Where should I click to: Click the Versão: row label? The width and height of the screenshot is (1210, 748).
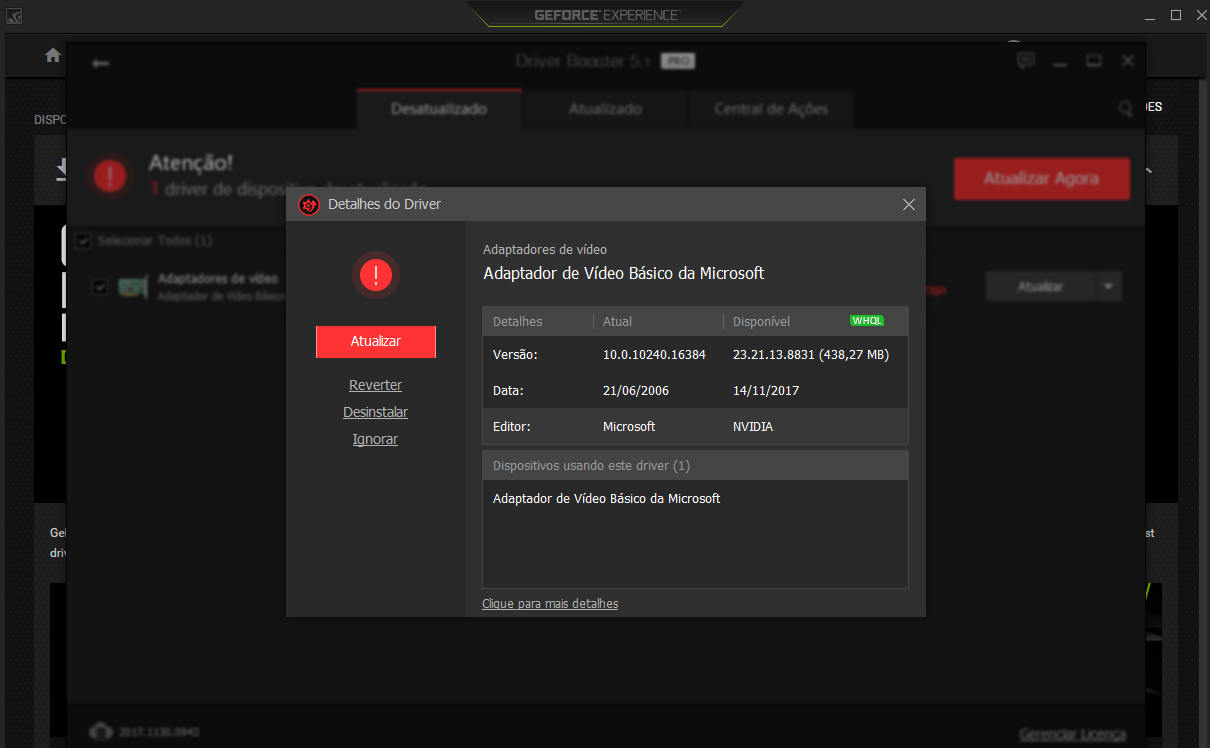point(515,354)
